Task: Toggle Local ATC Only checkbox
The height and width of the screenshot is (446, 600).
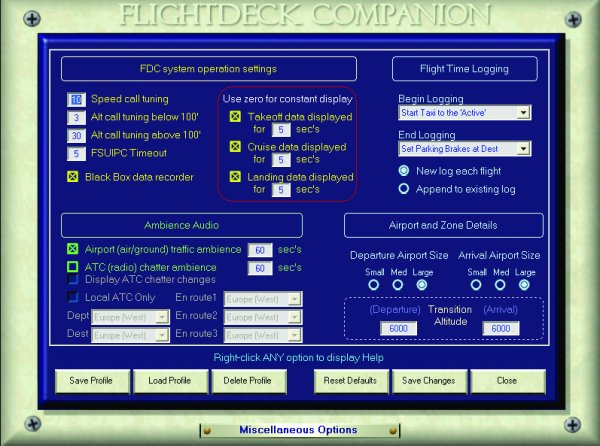Action: (73, 297)
